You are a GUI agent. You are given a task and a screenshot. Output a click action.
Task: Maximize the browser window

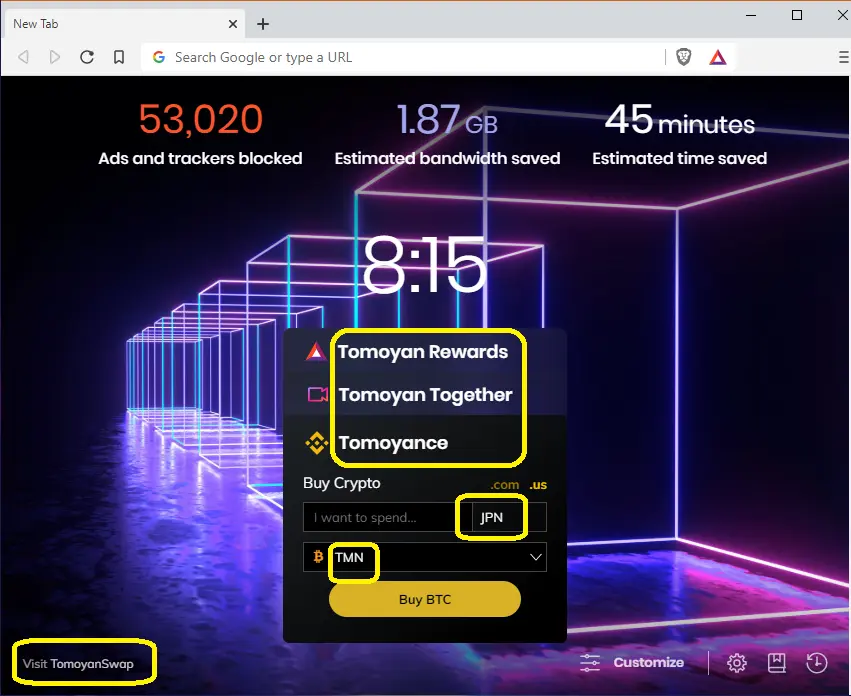pyautogui.click(x=797, y=15)
